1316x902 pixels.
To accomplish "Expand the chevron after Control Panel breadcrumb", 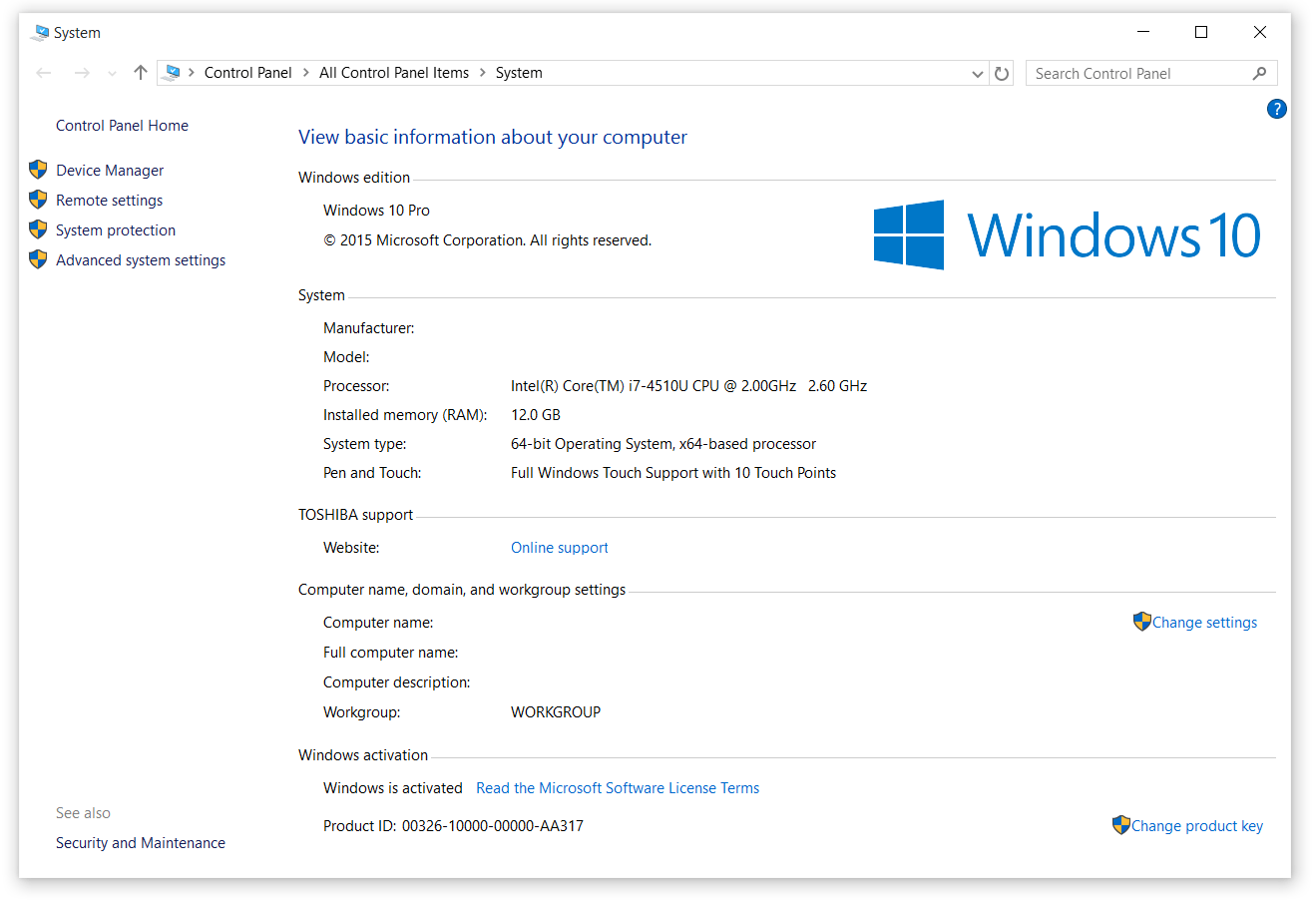I will (x=304, y=72).
